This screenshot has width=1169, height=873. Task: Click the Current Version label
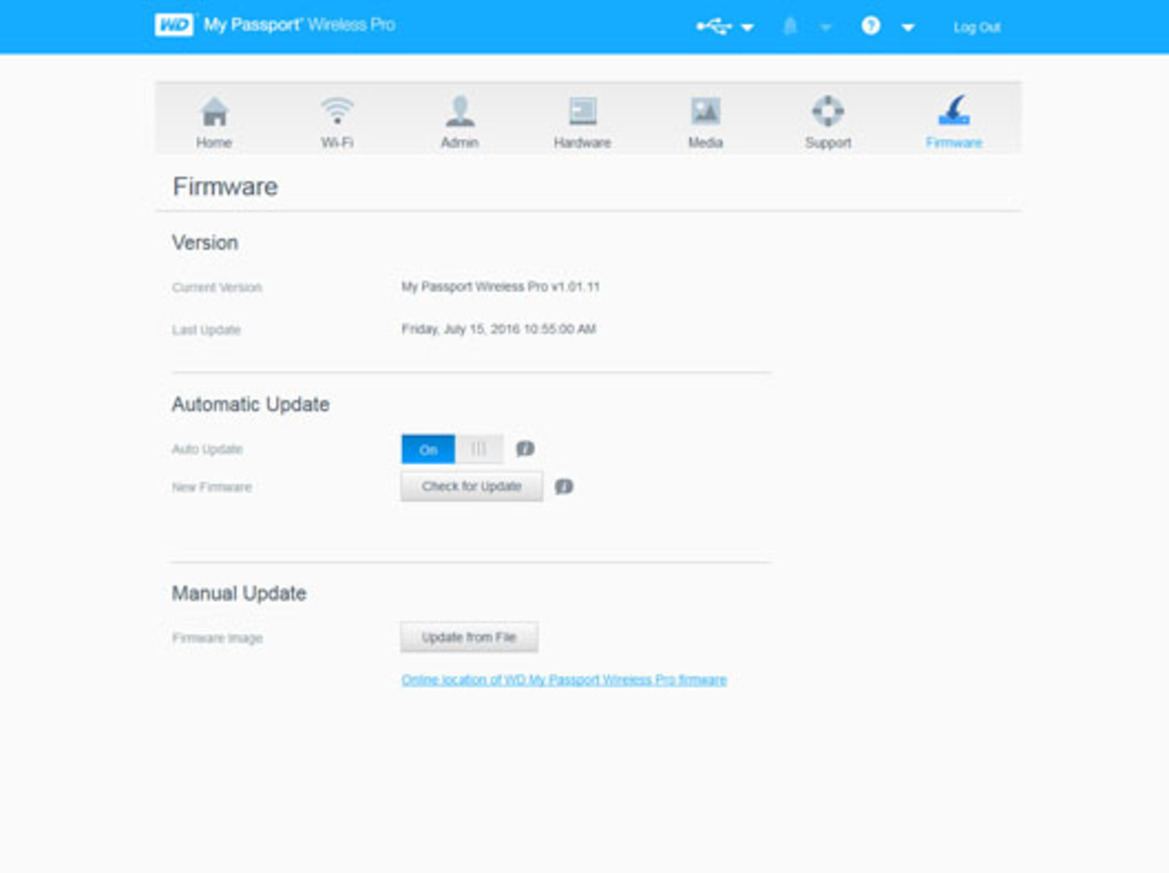point(217,288)
